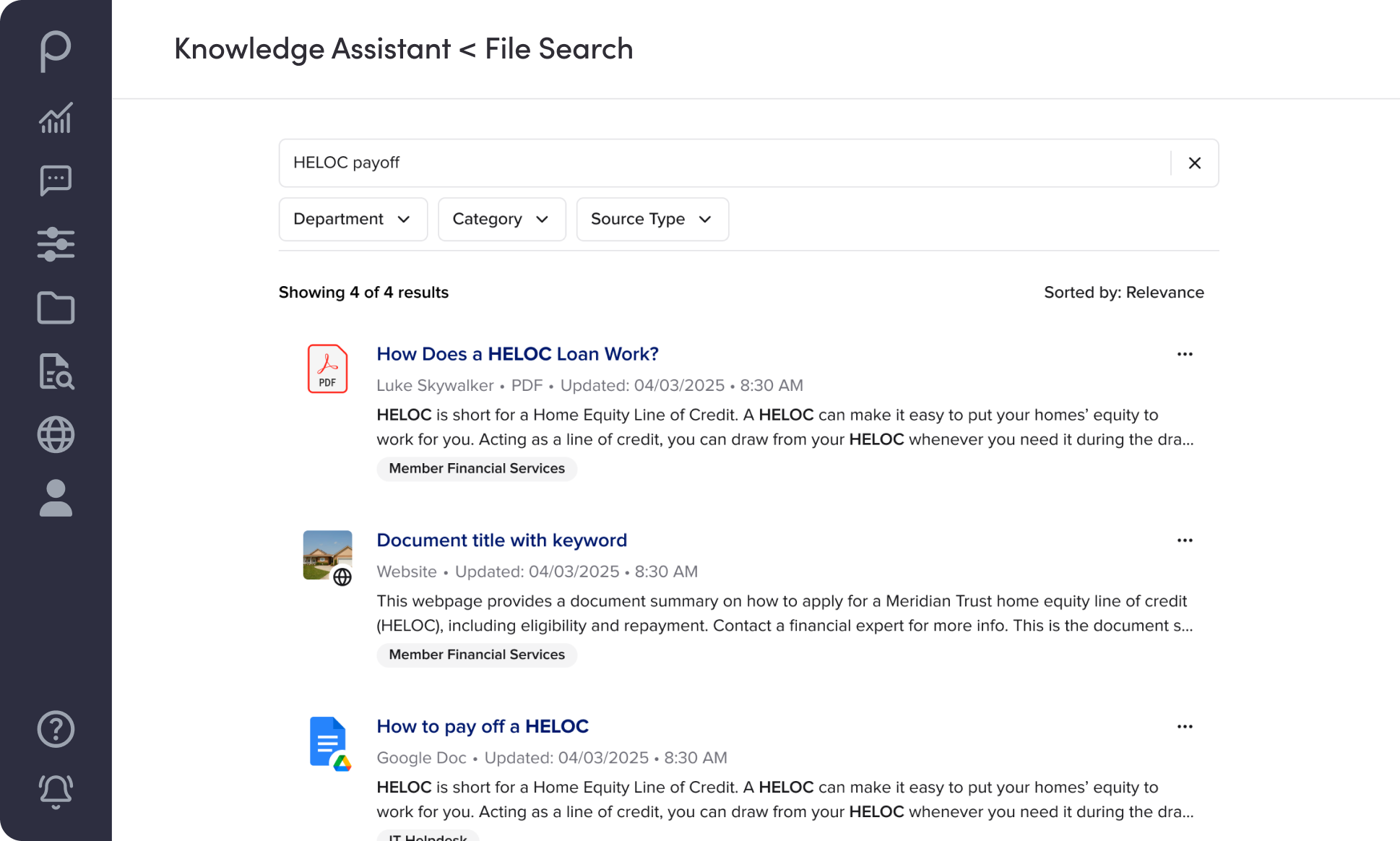Expand the Category filter dropdown
This screenshot has width=1400, height=841.
[x=501, y=219]
